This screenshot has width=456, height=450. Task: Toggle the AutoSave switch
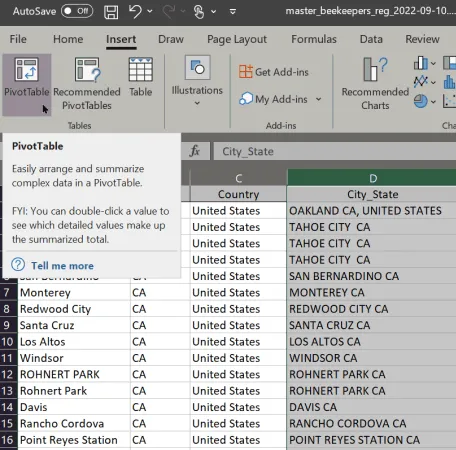pyautogui.click(x=77, y=11)
